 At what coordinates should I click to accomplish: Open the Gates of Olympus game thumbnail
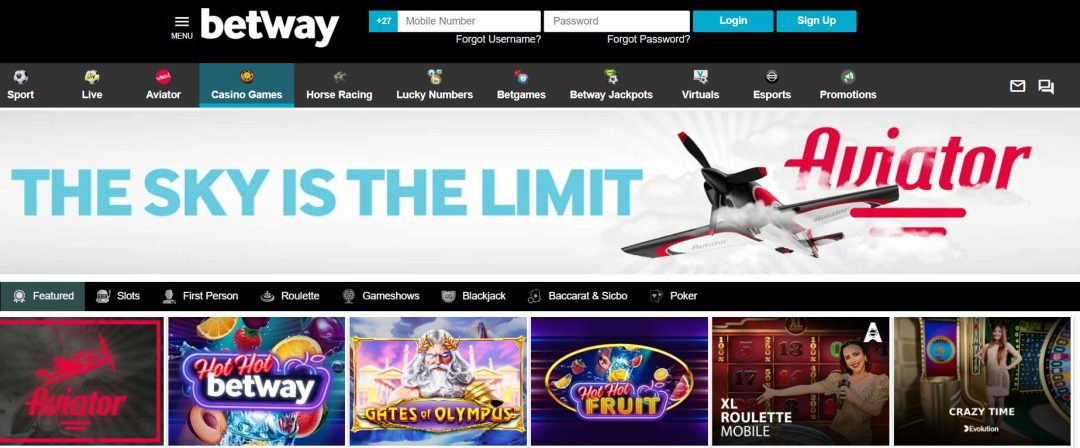click(438, 381)
